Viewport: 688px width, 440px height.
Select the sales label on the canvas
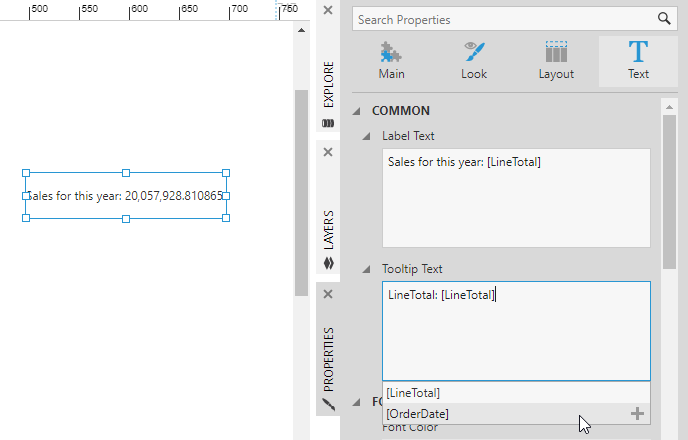click(125, 196)
